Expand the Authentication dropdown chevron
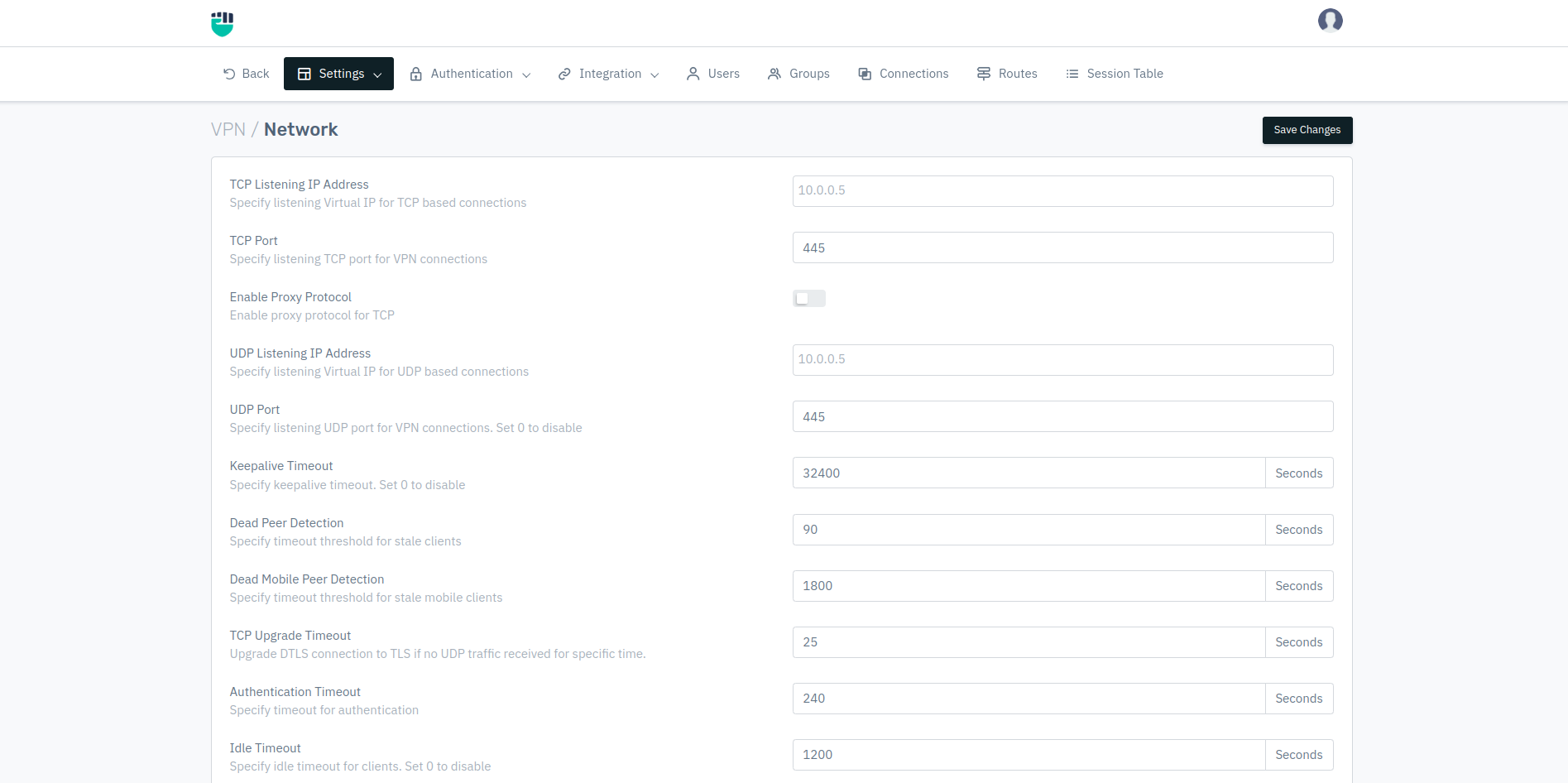The height and width of the screenshot is (783, 1568). 526,74
